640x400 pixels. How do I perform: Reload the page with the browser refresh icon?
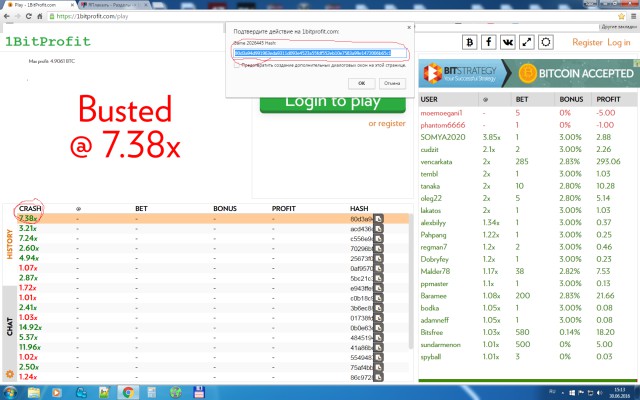pos(29,16)
